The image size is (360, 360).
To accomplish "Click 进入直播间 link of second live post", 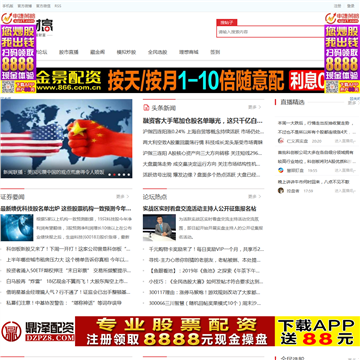I will point(346,170).
